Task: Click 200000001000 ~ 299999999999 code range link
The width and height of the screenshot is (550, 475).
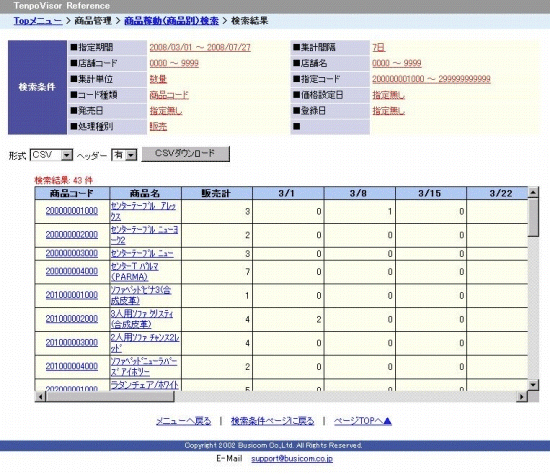Action: tap(431, 79)
